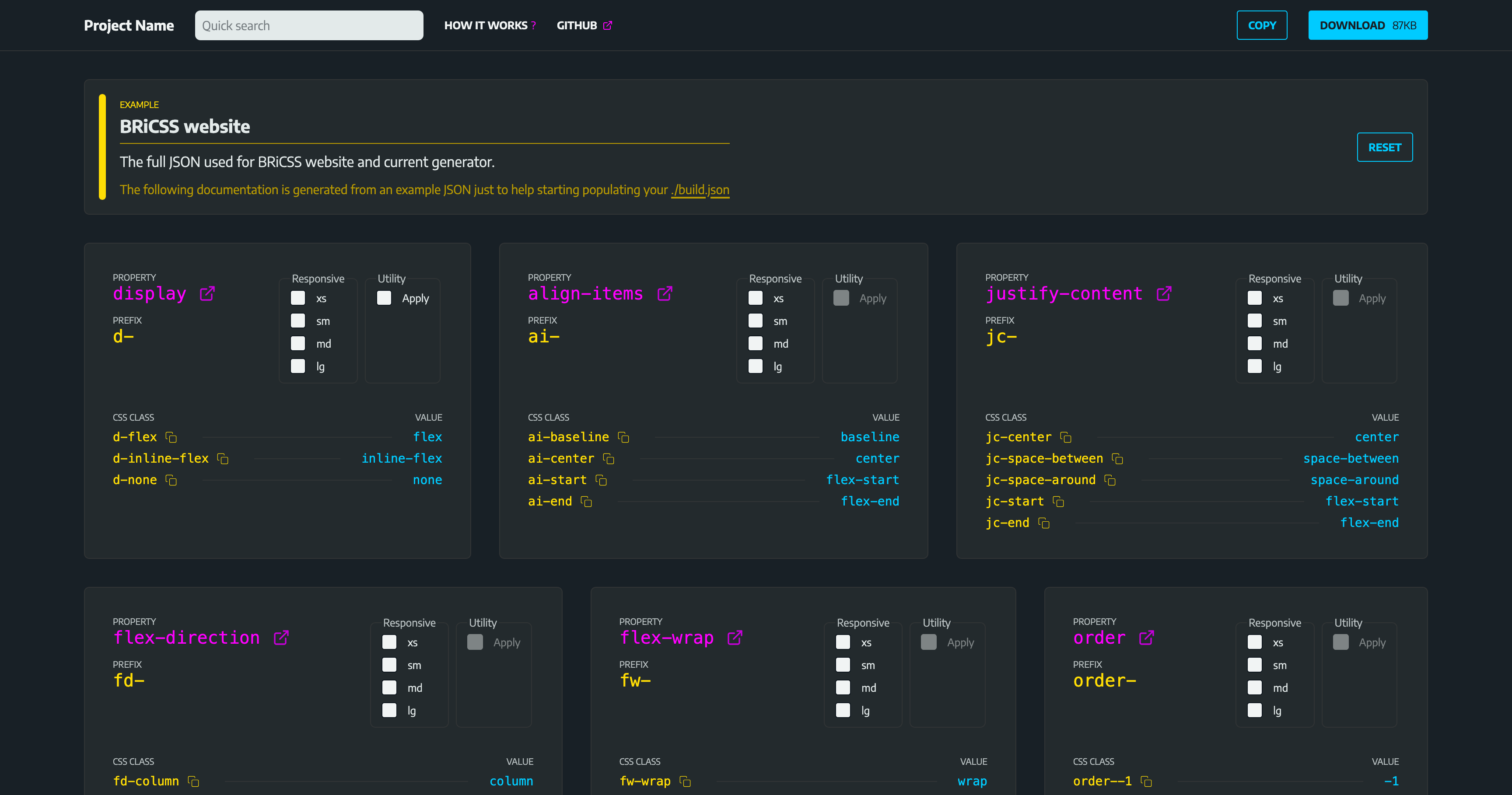Enable md responsive for justify-content

tap(1255, 343)
